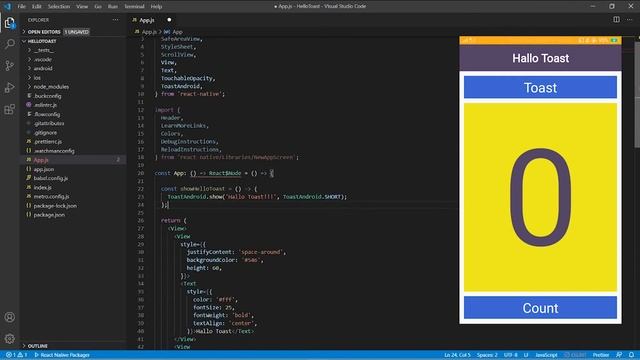
Task: Open the Terminal menu
Action: (134, 7)
